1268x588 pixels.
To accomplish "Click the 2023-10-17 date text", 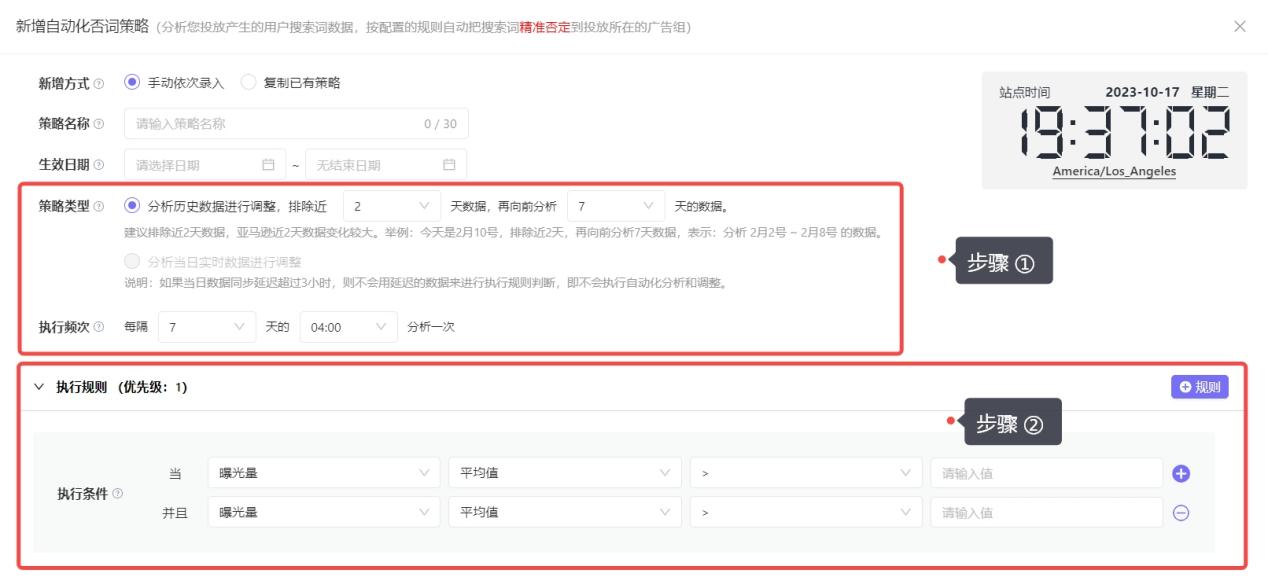I will tap(1143, 91).
